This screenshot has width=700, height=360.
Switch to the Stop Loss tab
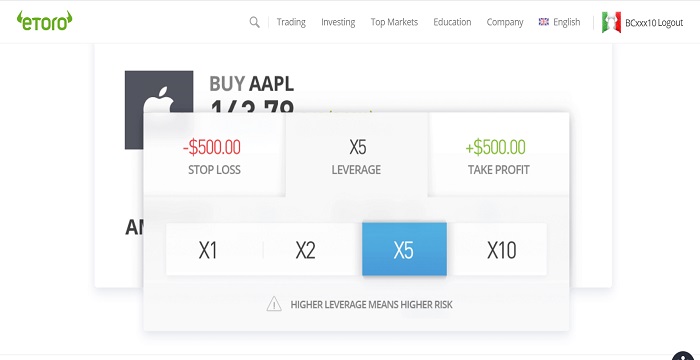pyautogui.click(x=214, y=155)
